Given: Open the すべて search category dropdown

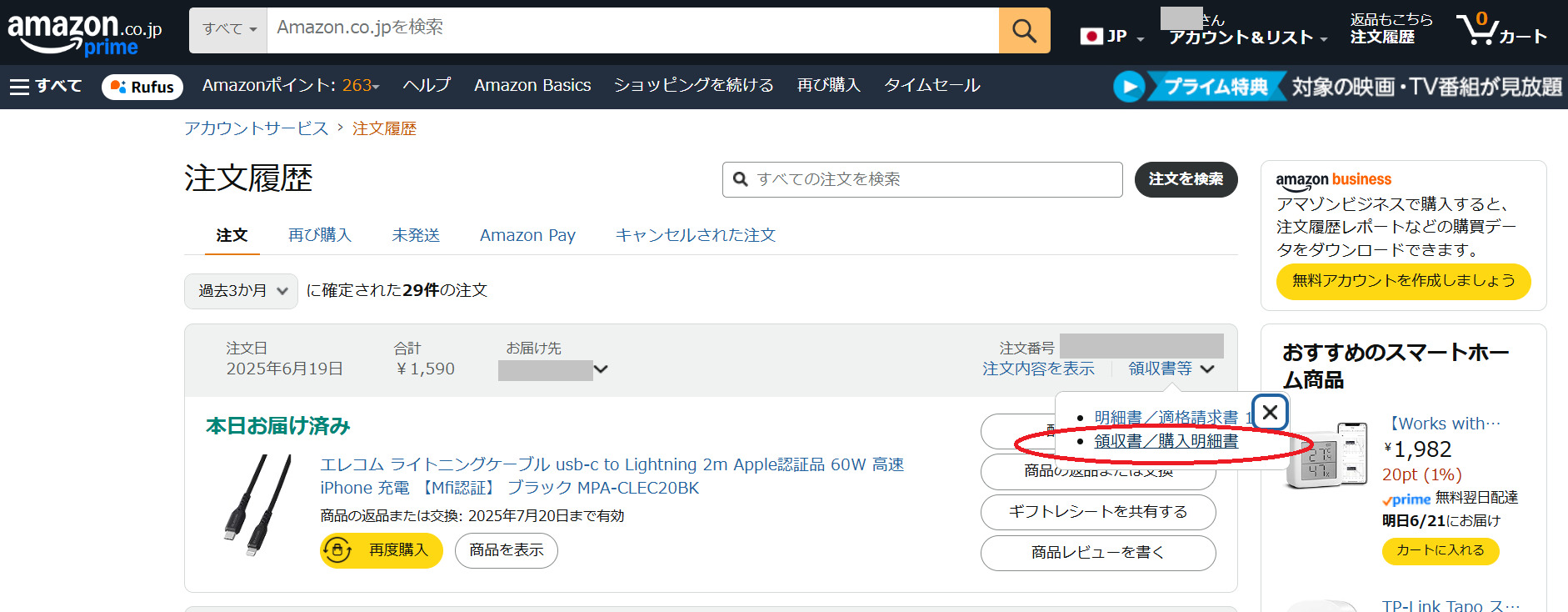Looking at the screenshot, I should point(228,30).
